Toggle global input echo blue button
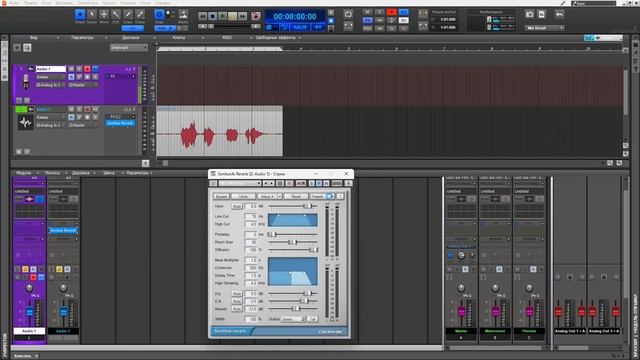 [404, 12]
